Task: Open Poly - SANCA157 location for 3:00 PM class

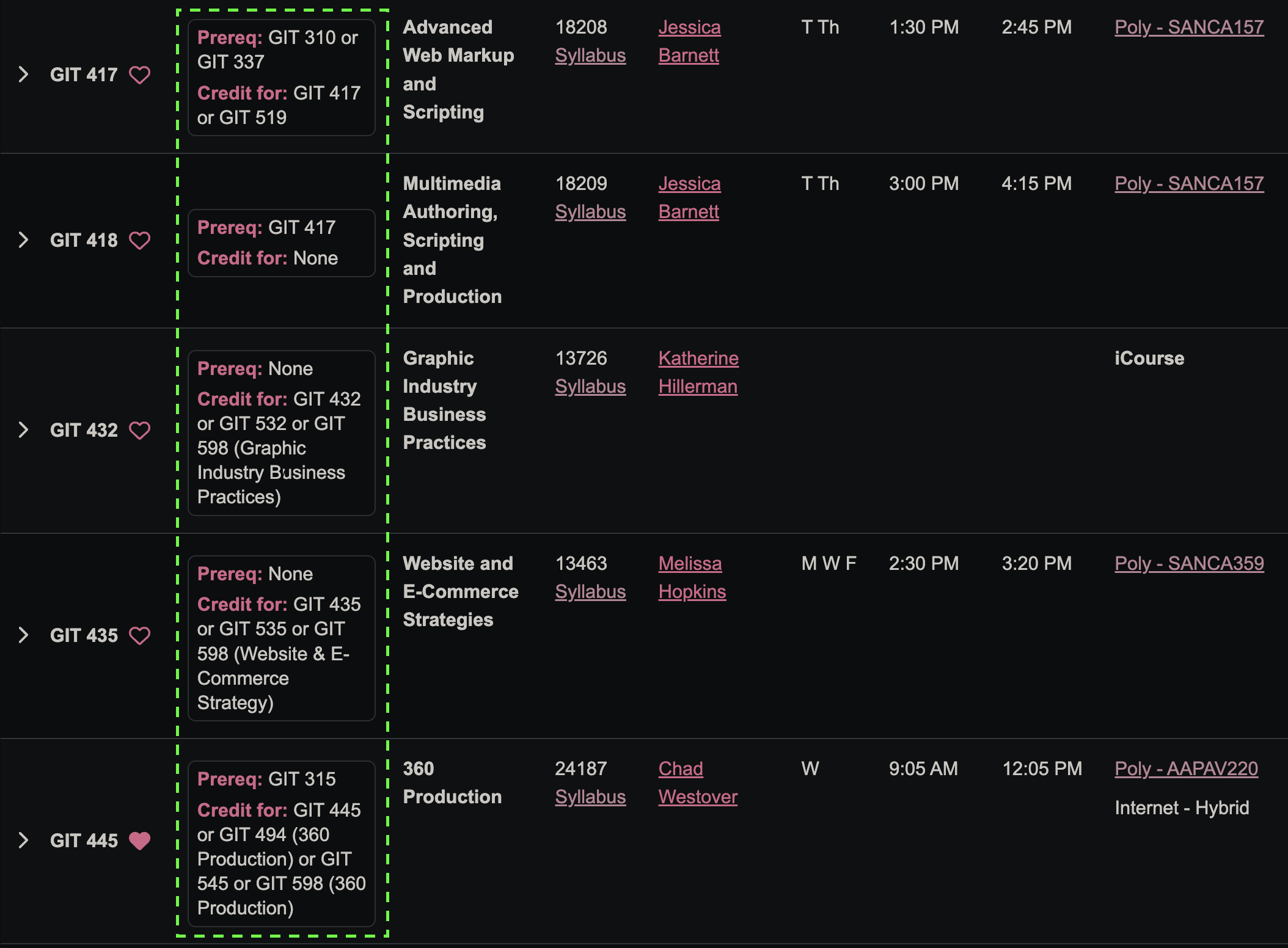Action: pos(1189,184)
